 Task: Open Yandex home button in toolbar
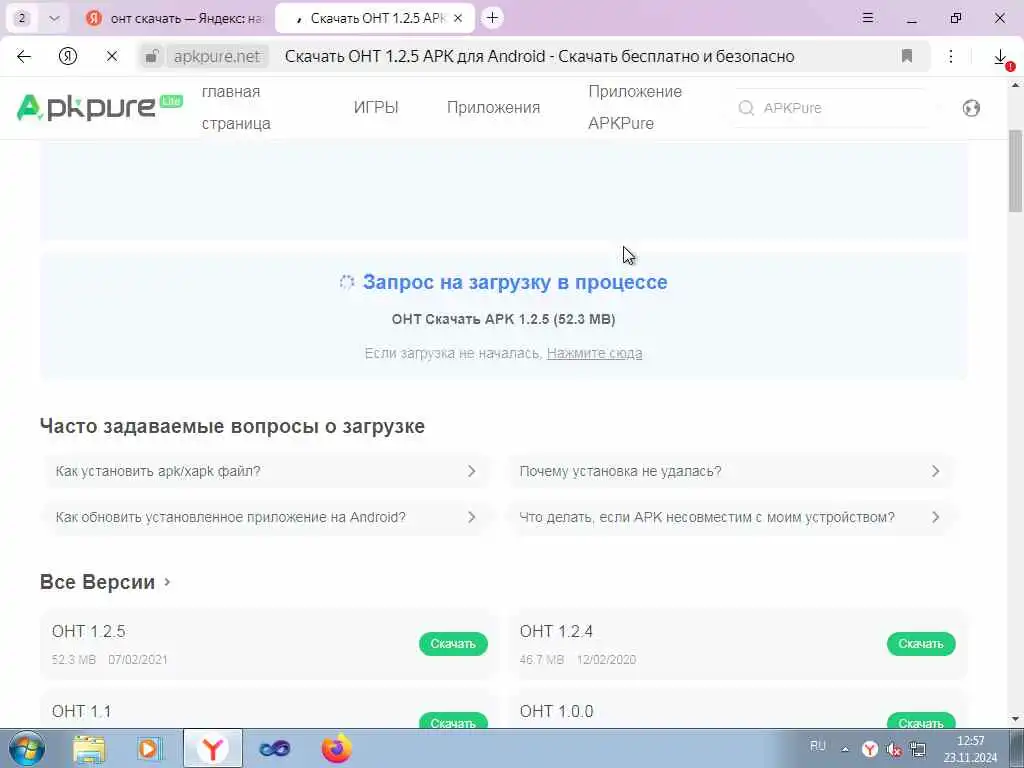[x=68, y=57]
